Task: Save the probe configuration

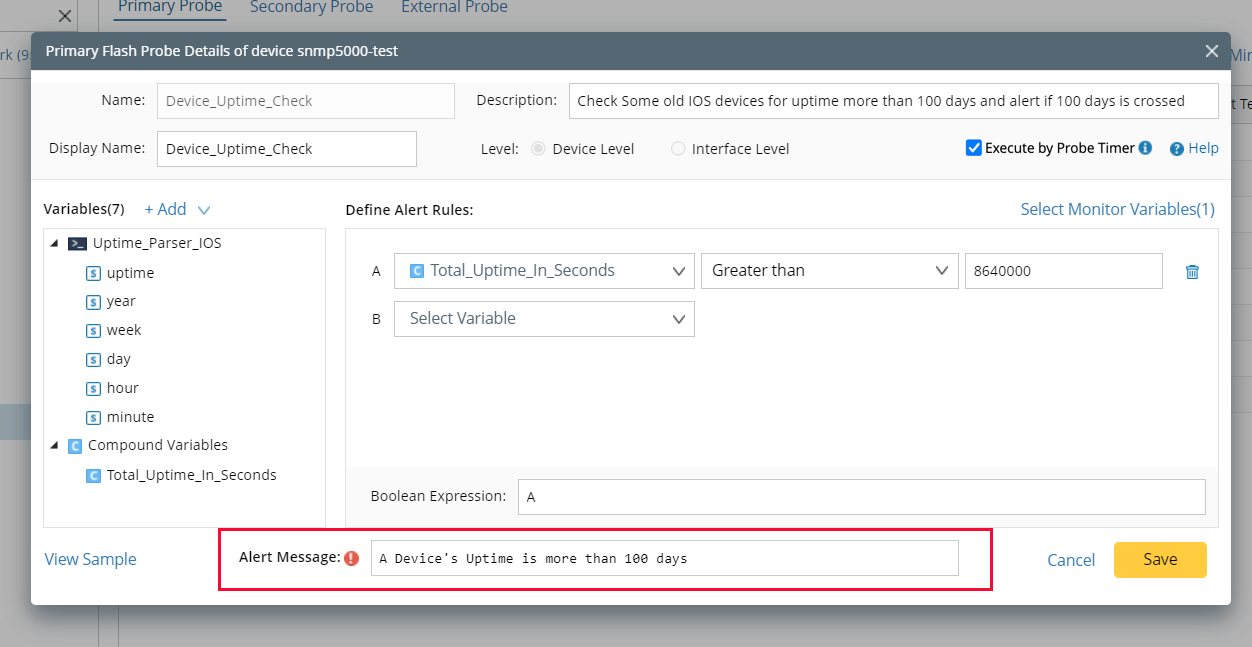Action: tap(1159, 560)
